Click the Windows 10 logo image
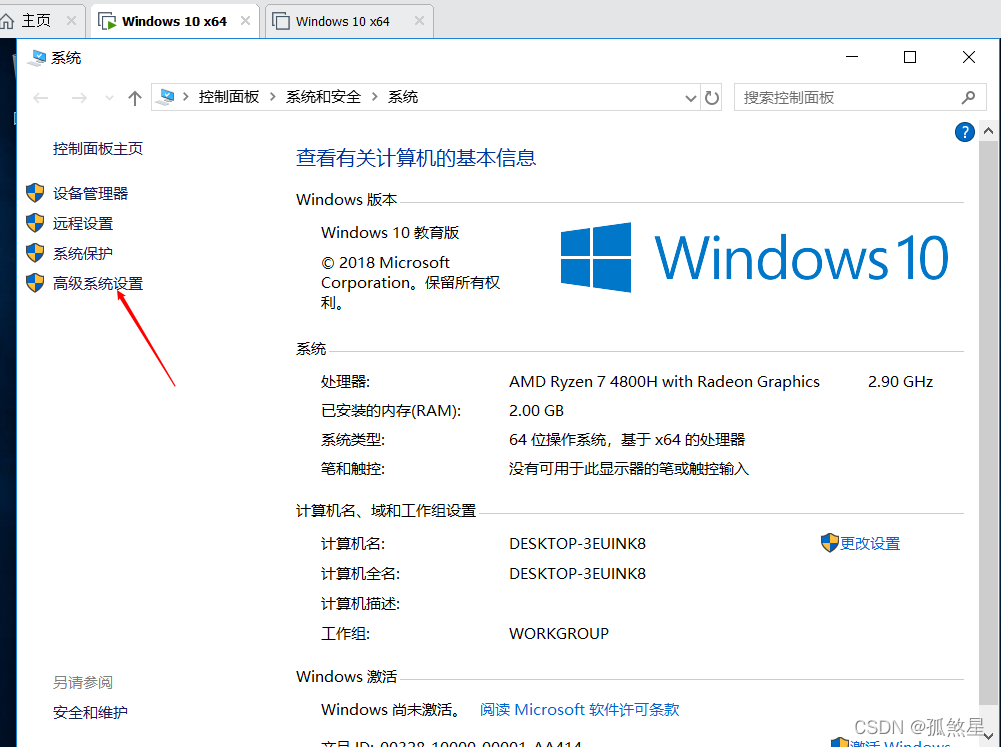The width and height of the screenshot is (1001, 747). tap(754, 257)
